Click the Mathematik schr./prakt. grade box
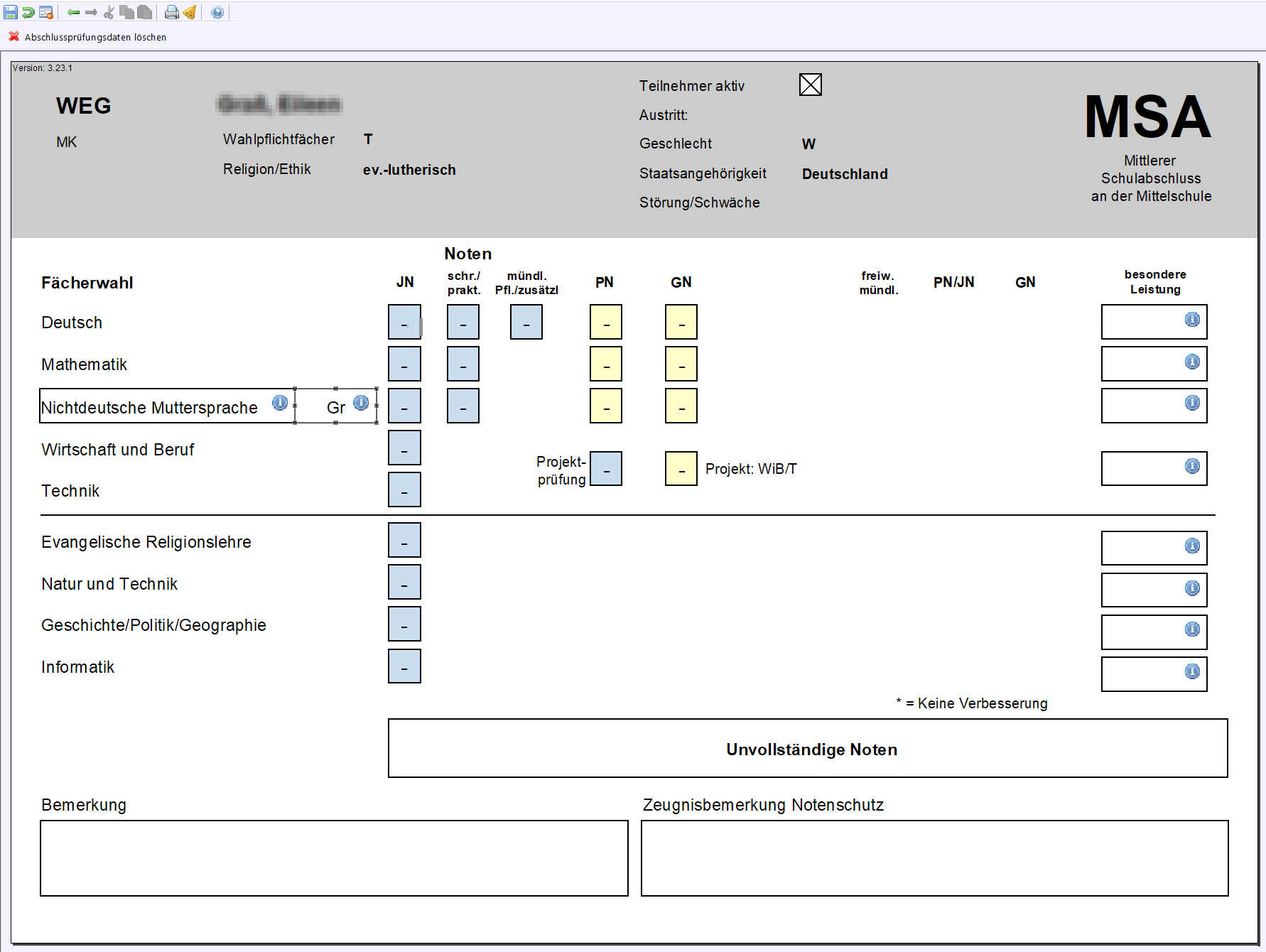Image resolution: width=1266 pixels, height=952 pixels. (x=463, y=364)
